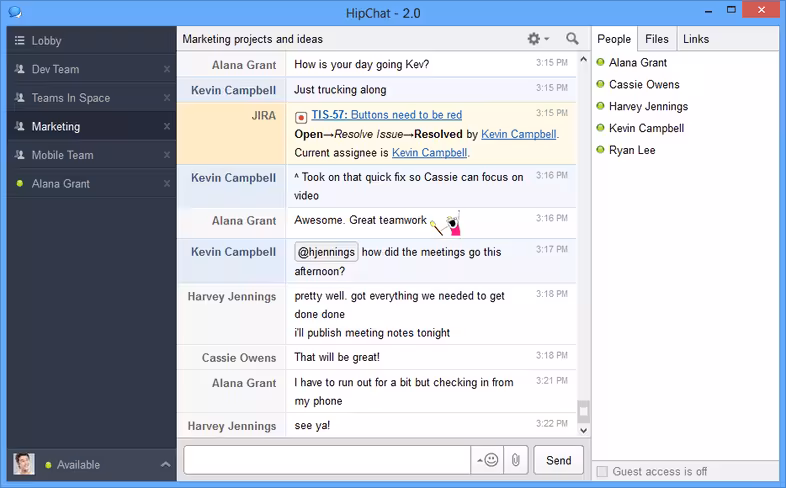The width and height of the screenshot is (786, 488).
Task: Close the Teams In Space room
Action: 167,98
